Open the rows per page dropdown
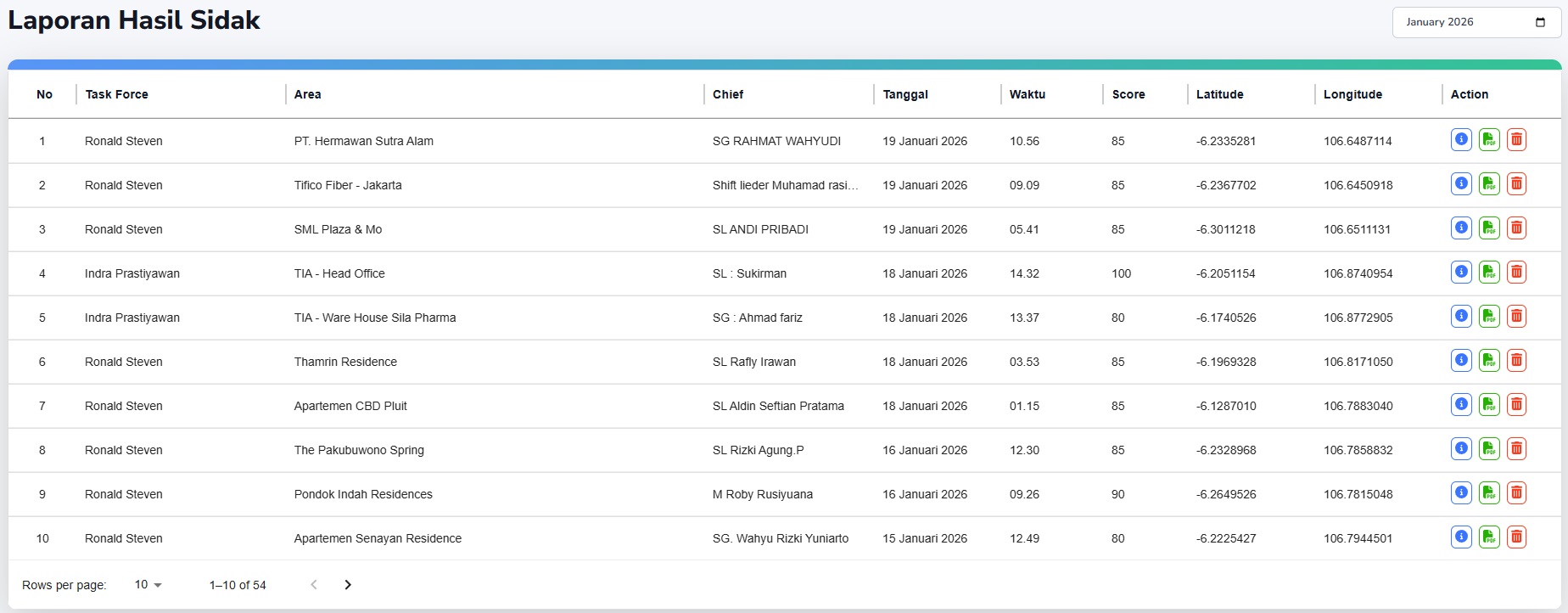 [148, 585]
